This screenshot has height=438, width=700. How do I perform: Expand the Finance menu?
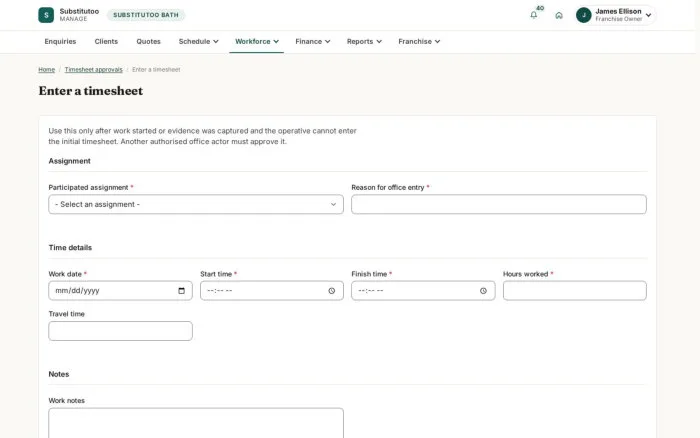tap(312, 42)
